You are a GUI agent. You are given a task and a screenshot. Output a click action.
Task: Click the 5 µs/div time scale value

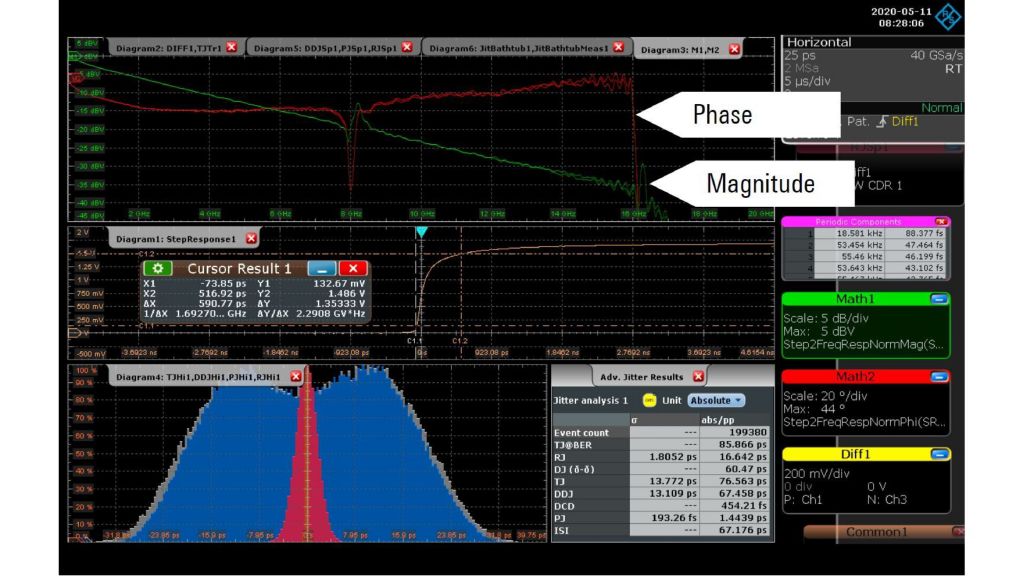[807, 82]
